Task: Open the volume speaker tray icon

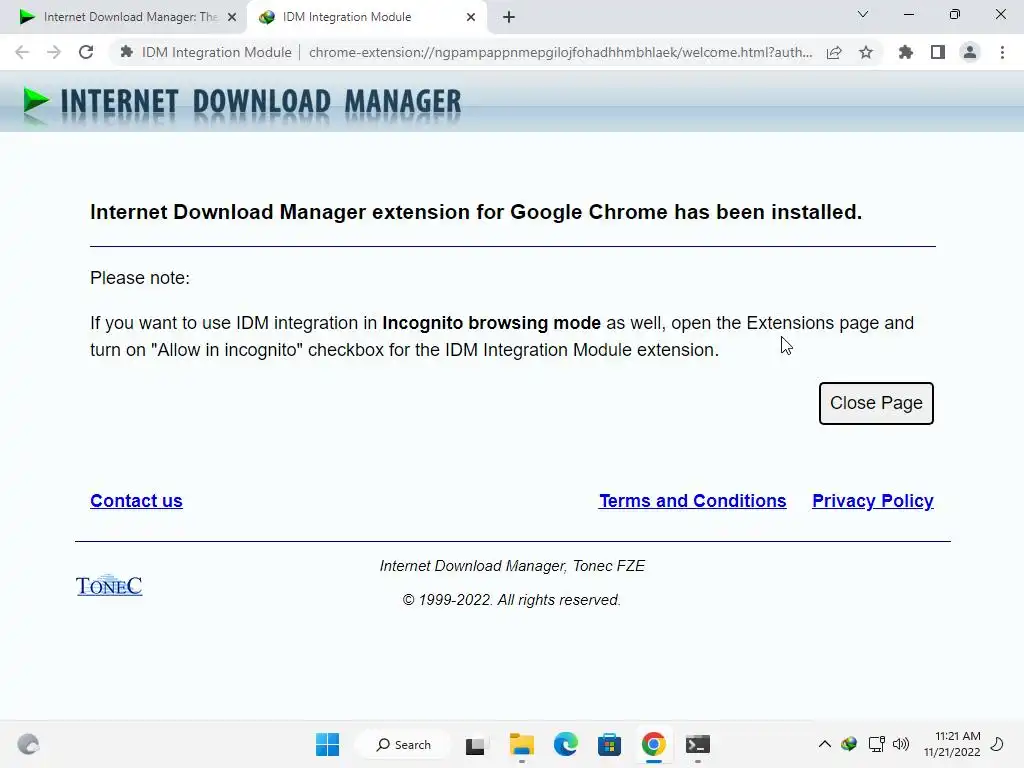Action: pyautogui.click(x=901, y=744)
